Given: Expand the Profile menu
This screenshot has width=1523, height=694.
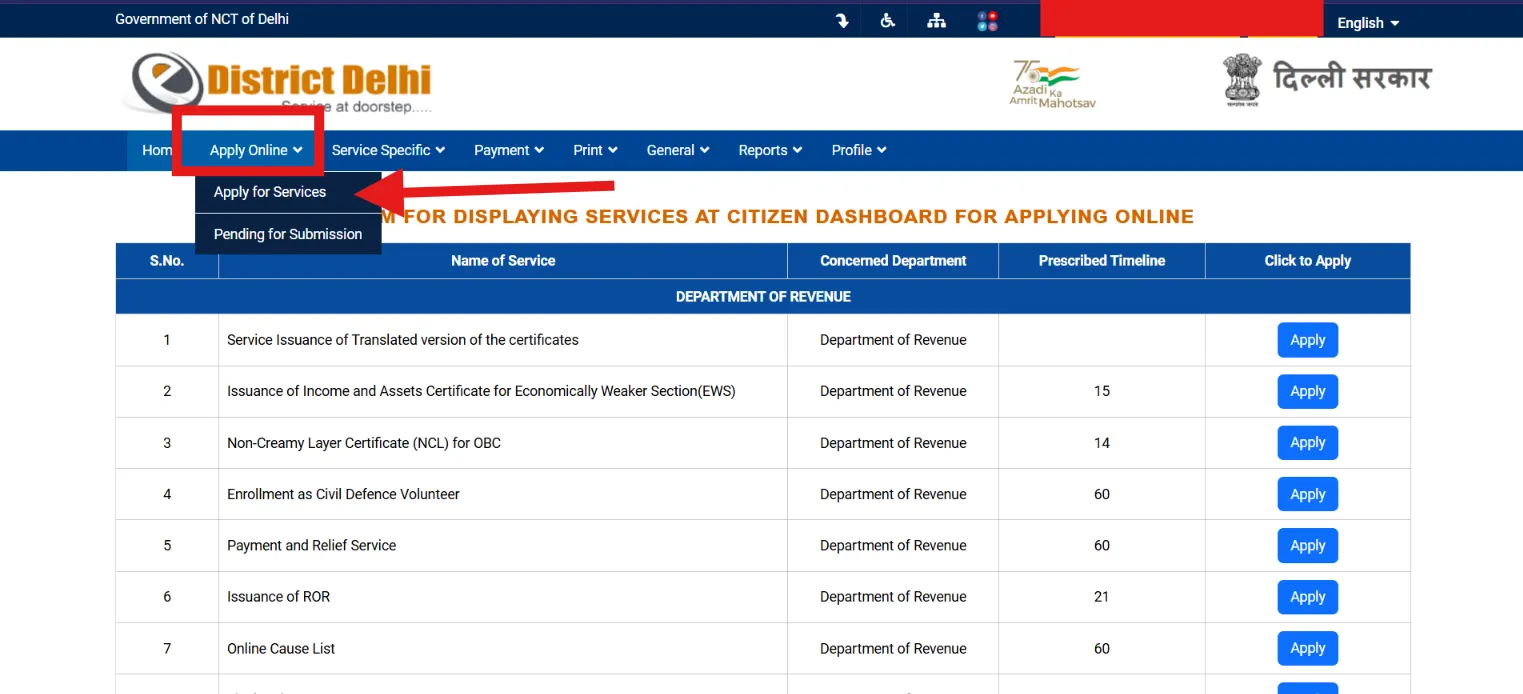Looking at the screenshot, I should coord(859,150).
